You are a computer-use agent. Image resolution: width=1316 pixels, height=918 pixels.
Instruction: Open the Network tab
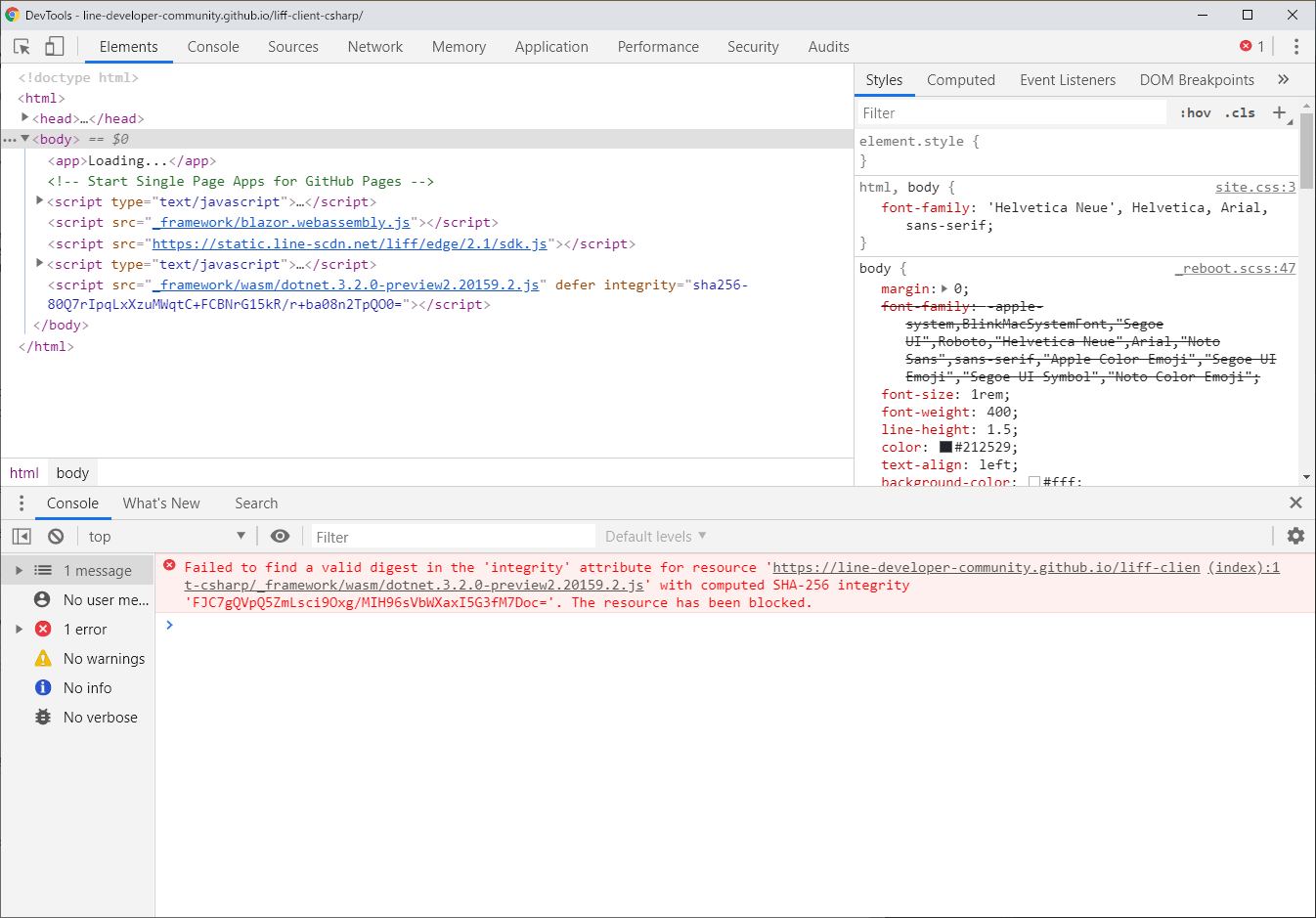pyautogui.click(x=375, y=47)
